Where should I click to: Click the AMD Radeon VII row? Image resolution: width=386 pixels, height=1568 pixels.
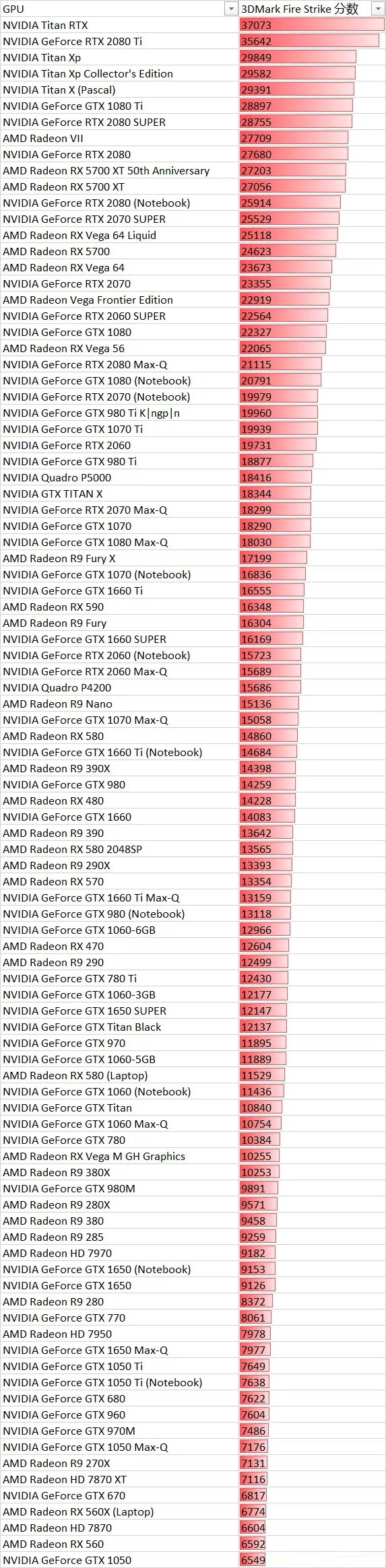193,138
